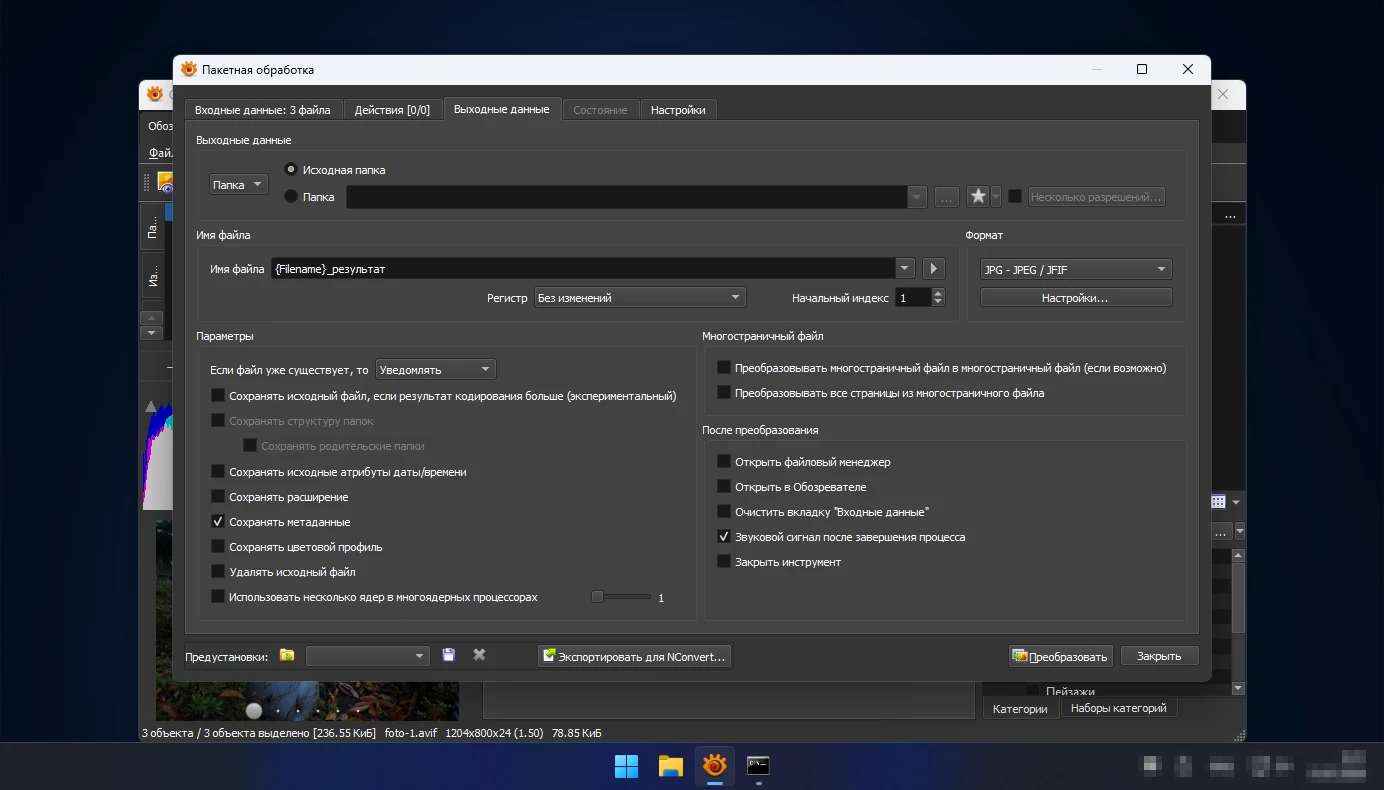Expand the arrow next to favorites star
1384x790 pixels.
995,197
